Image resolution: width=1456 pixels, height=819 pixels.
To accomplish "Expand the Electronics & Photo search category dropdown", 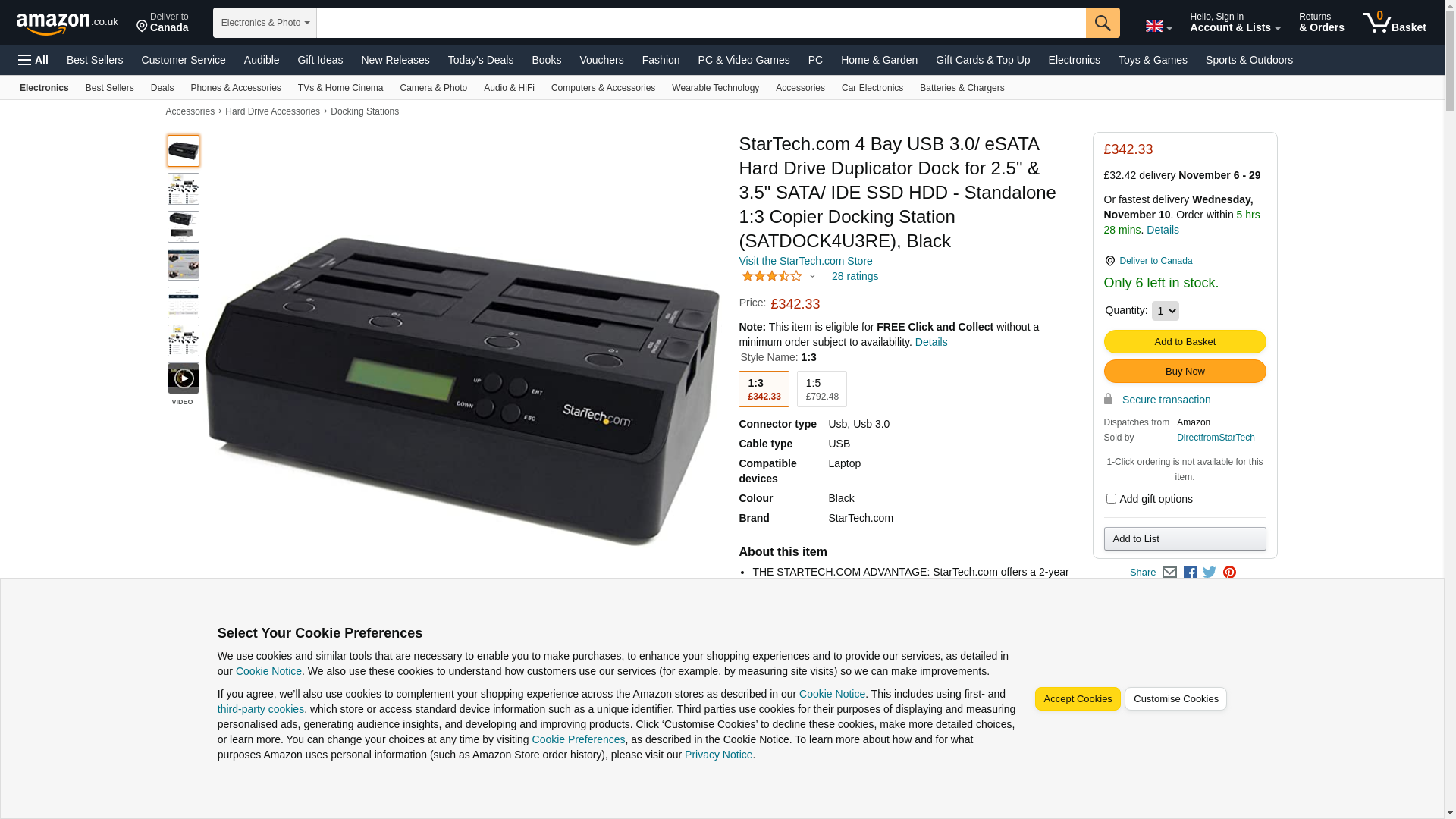I will [265, 23].
